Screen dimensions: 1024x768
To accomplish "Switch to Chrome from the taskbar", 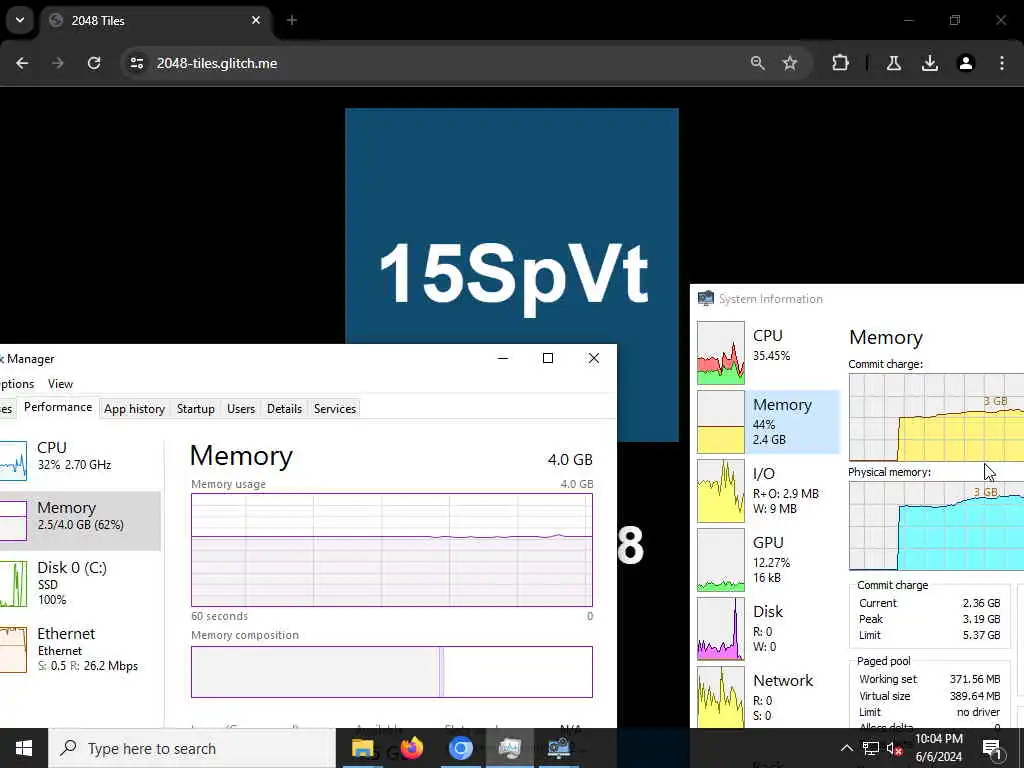I will [460, 748].
